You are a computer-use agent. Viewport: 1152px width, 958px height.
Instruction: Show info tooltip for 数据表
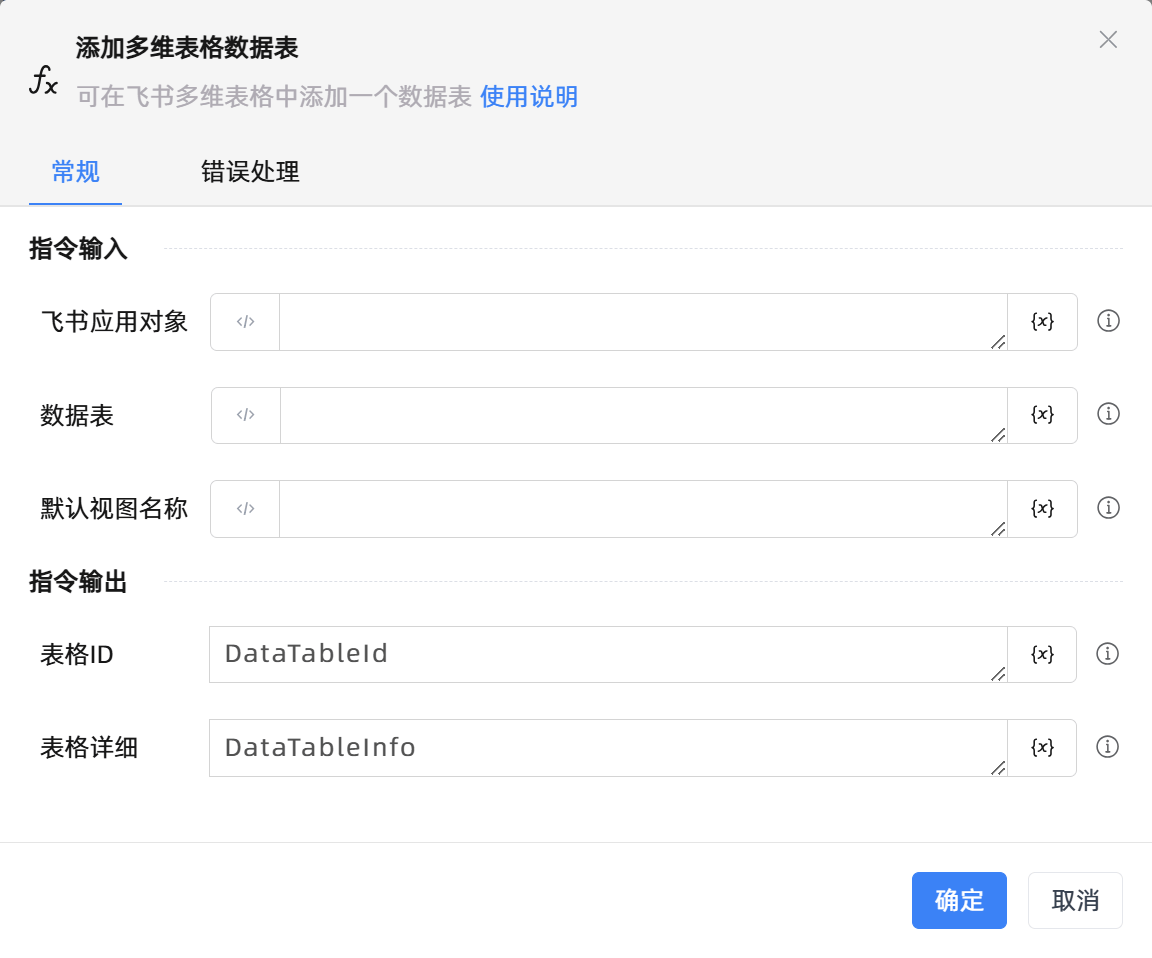click(x=1108, y=414)
